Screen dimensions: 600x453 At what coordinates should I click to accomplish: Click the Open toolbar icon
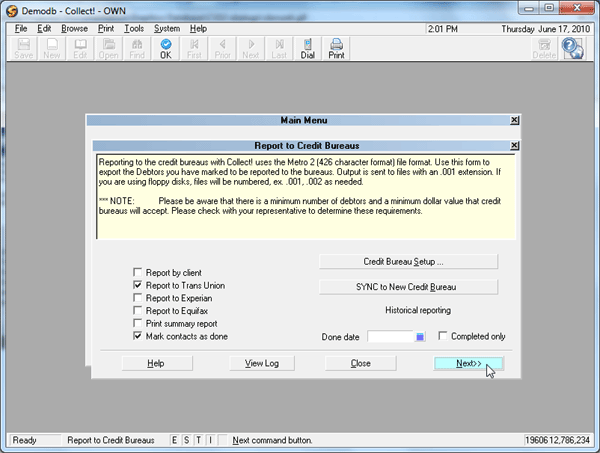pyautogui.click(x=108, y=49)
